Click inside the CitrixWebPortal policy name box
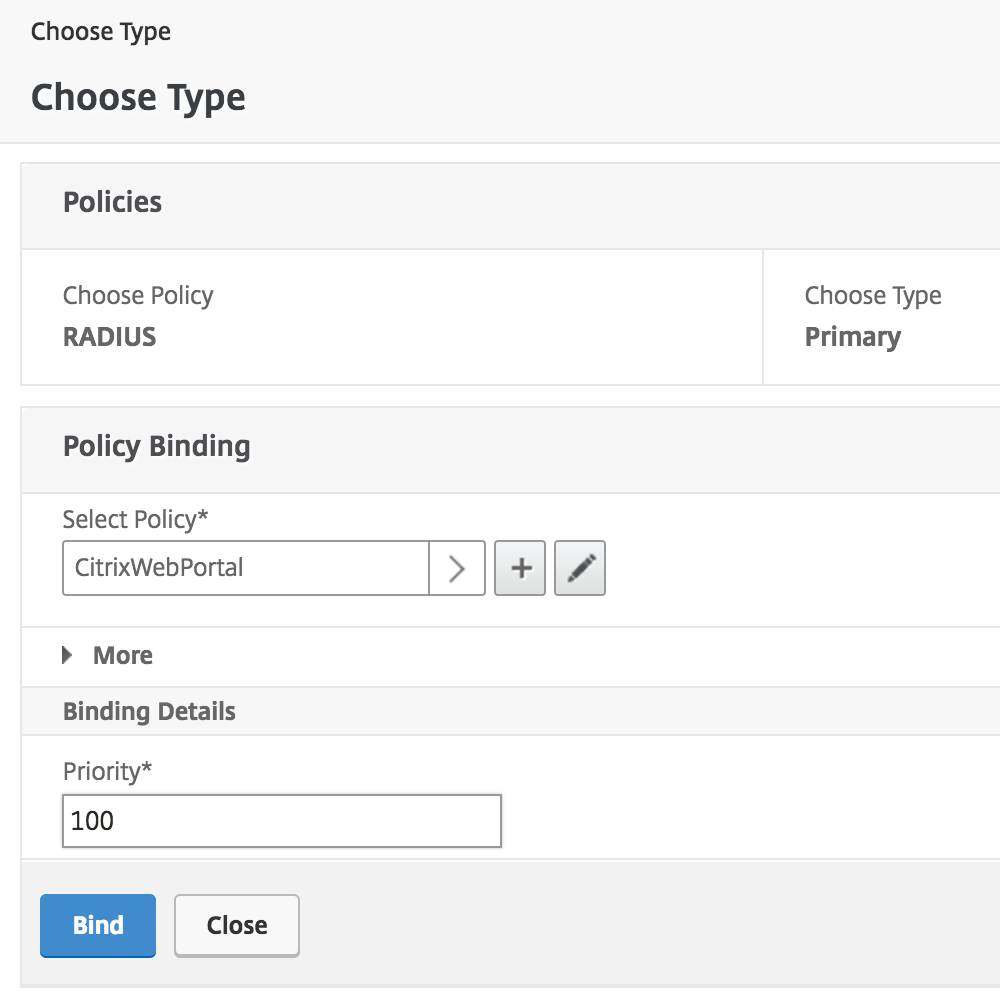This screenshot has height=1004, width=1000. (245, 568)
